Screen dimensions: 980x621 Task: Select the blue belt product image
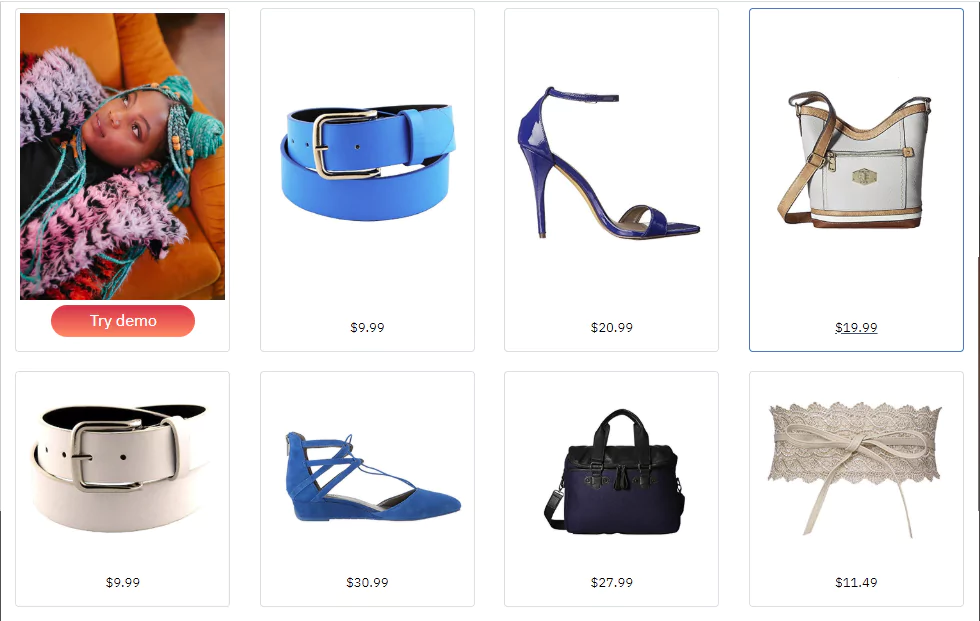[x=368, y=162]
